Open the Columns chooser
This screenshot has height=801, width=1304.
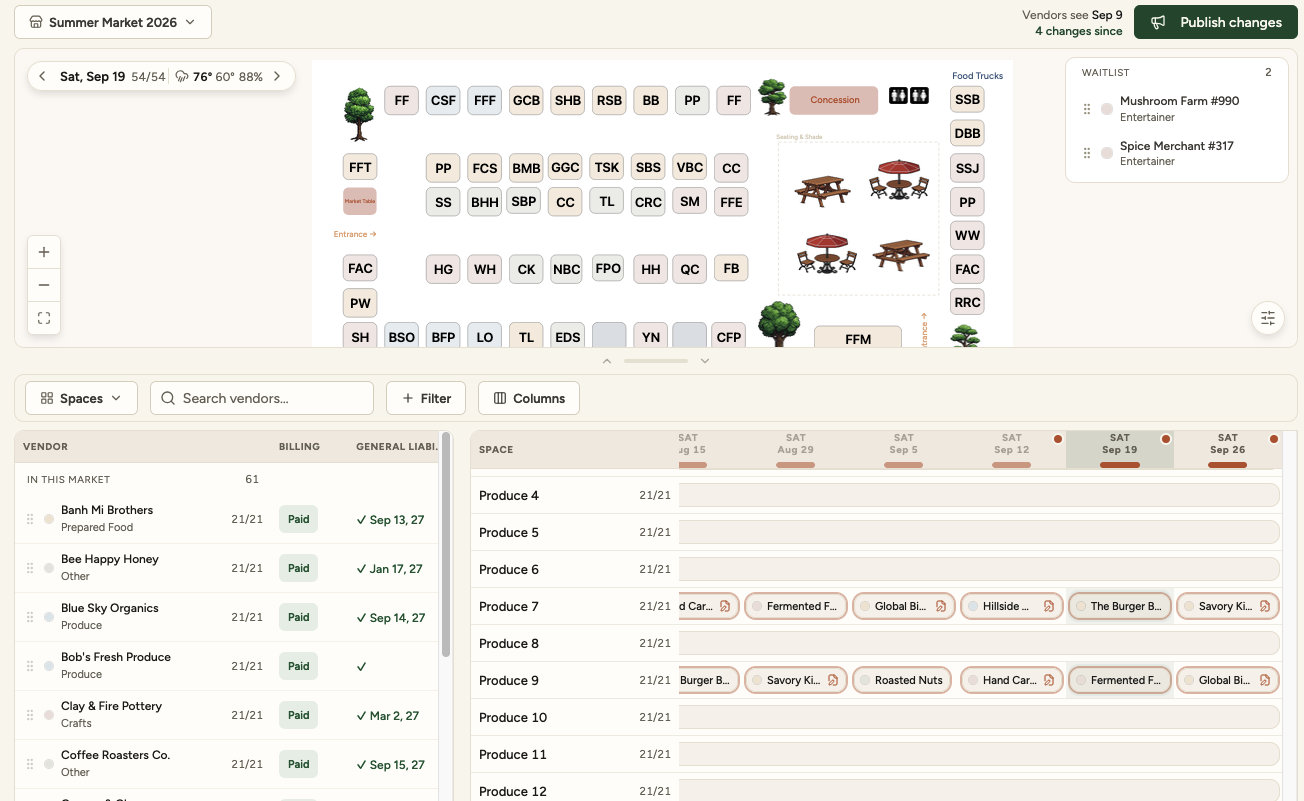529,398
